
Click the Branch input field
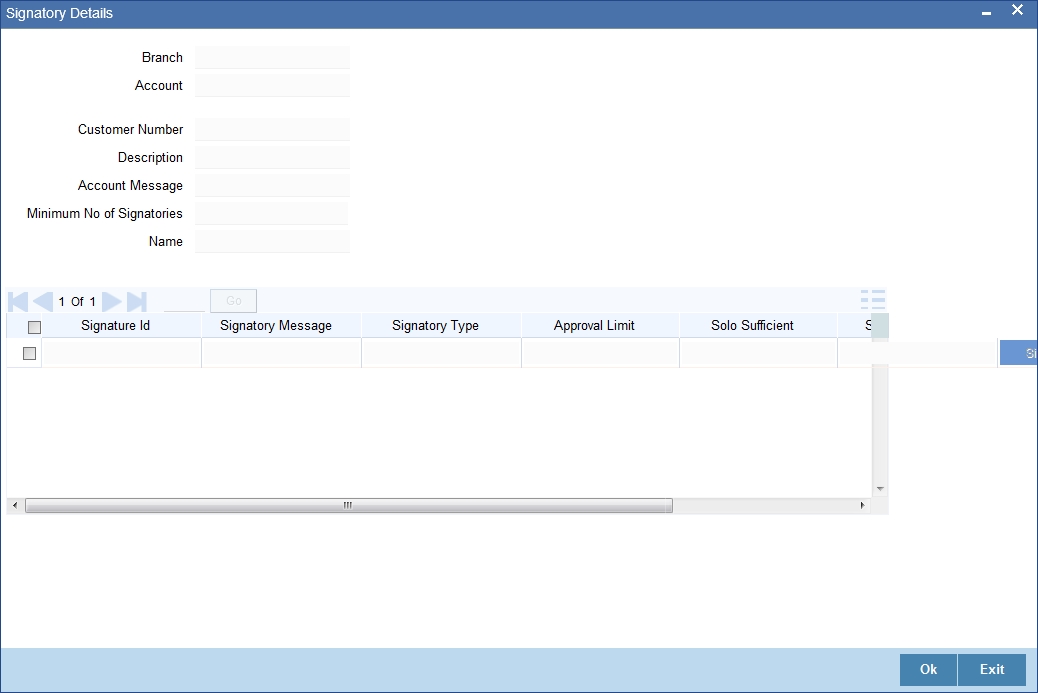coord(272,58)
